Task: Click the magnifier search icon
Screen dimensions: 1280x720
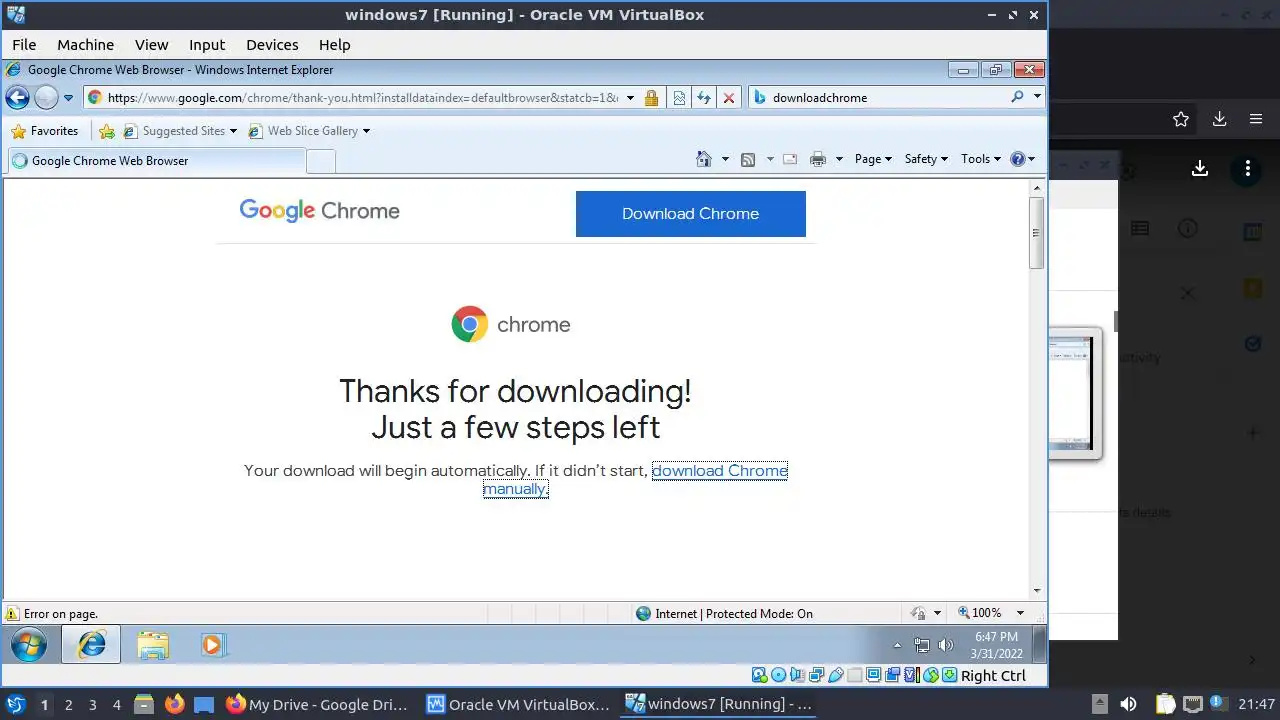Action: click(1017, 97)
